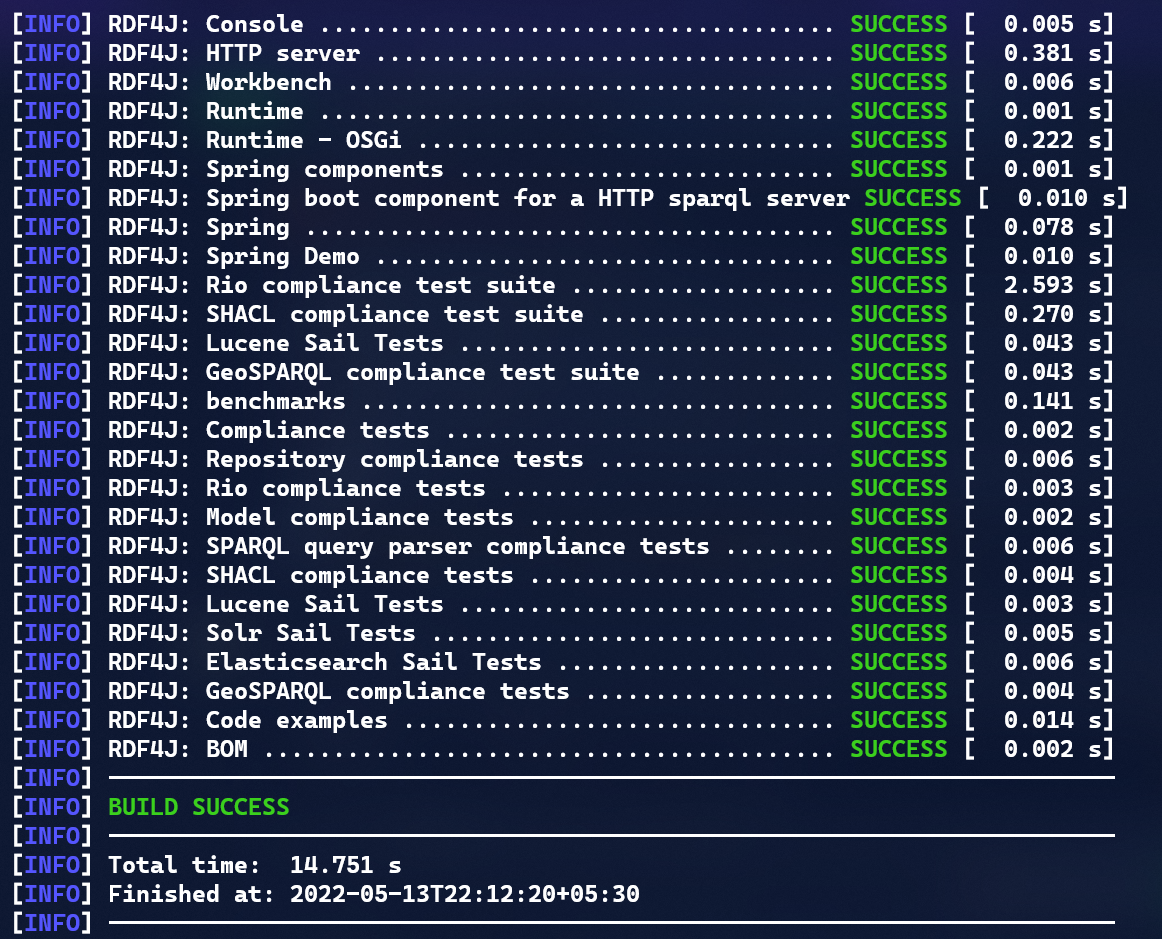
Task: Select 'Rio compliance tests' text
Action: 345,488
